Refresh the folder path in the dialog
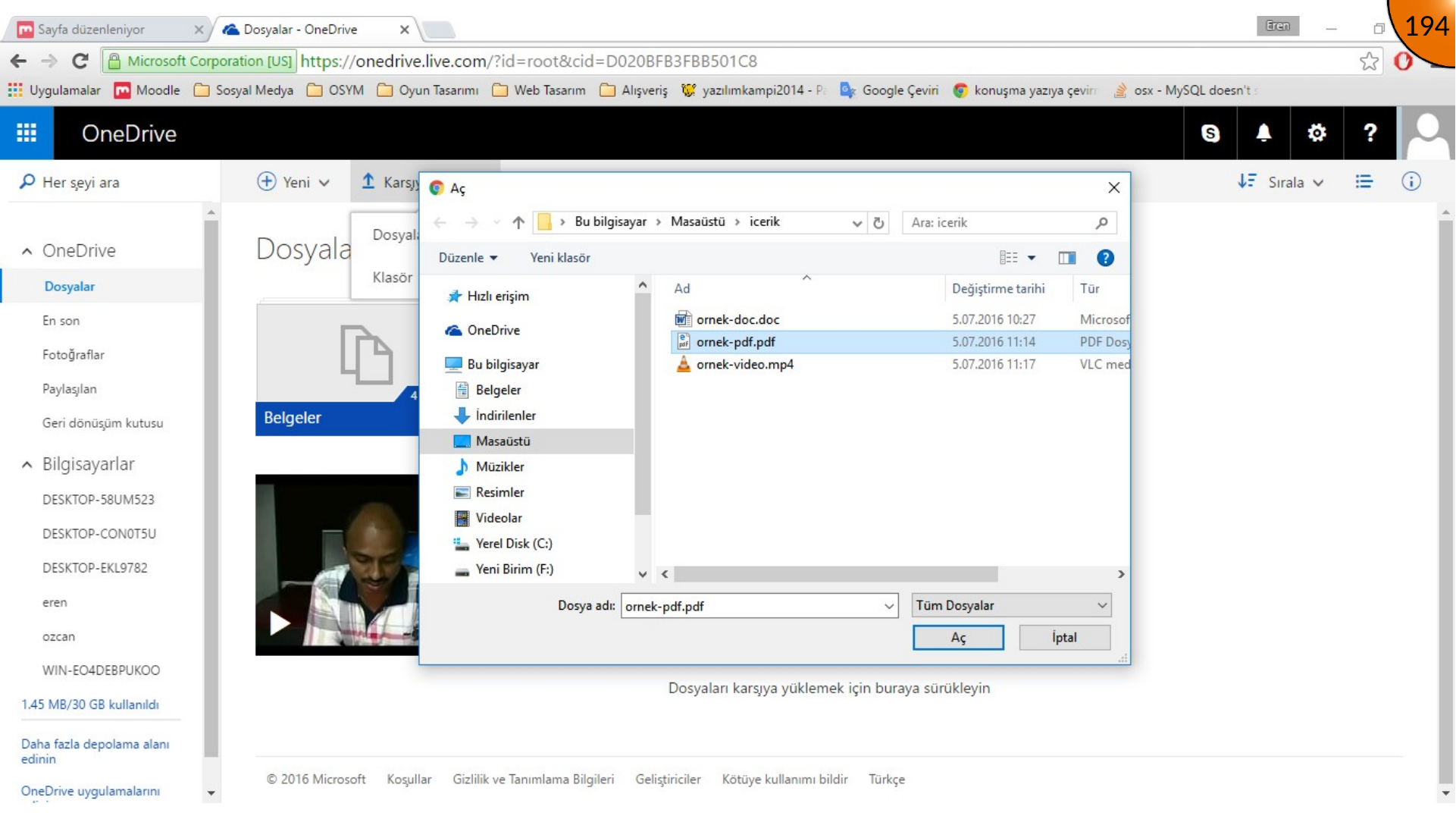Image resolution: width=1456 pixels, height=819 pixels. click(x=878, y=222)
